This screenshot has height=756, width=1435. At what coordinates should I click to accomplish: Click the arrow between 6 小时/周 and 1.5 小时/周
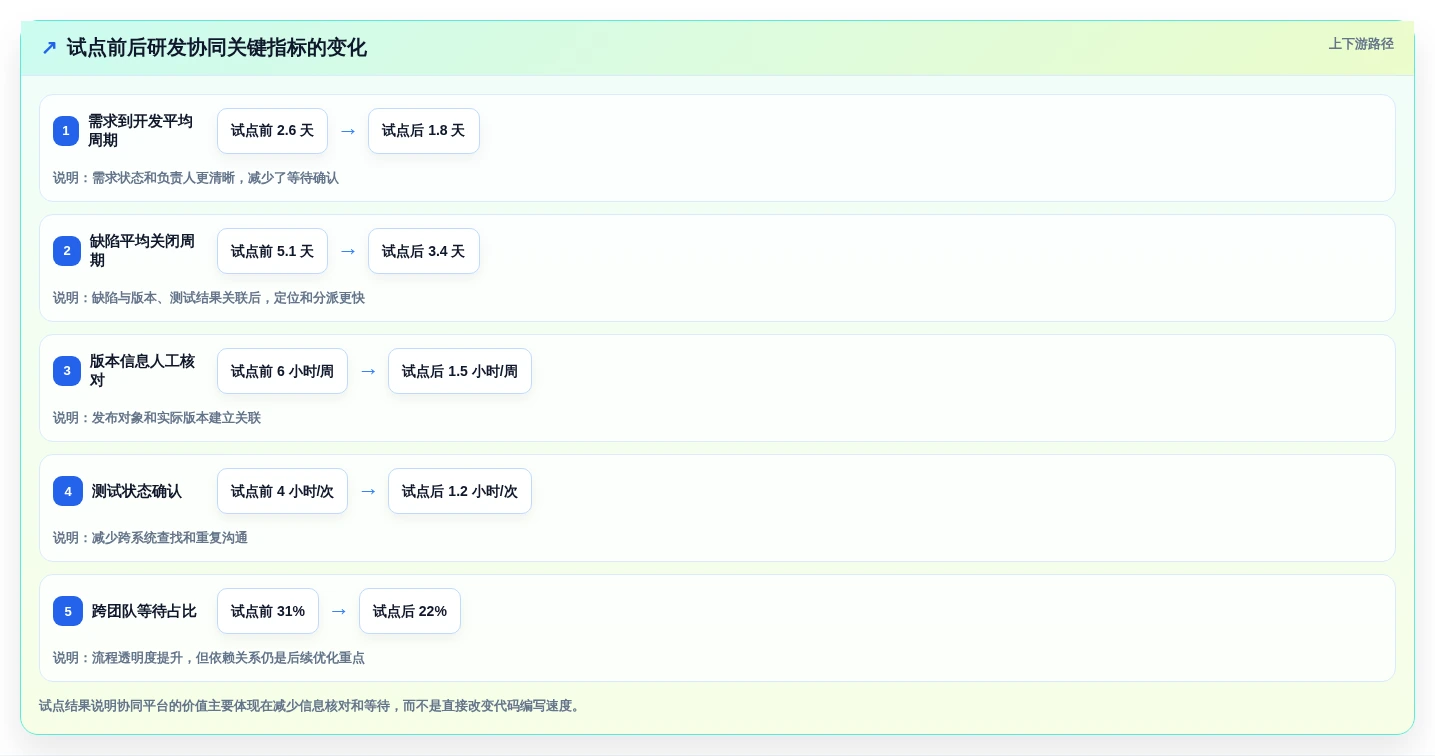click(368, 371)
